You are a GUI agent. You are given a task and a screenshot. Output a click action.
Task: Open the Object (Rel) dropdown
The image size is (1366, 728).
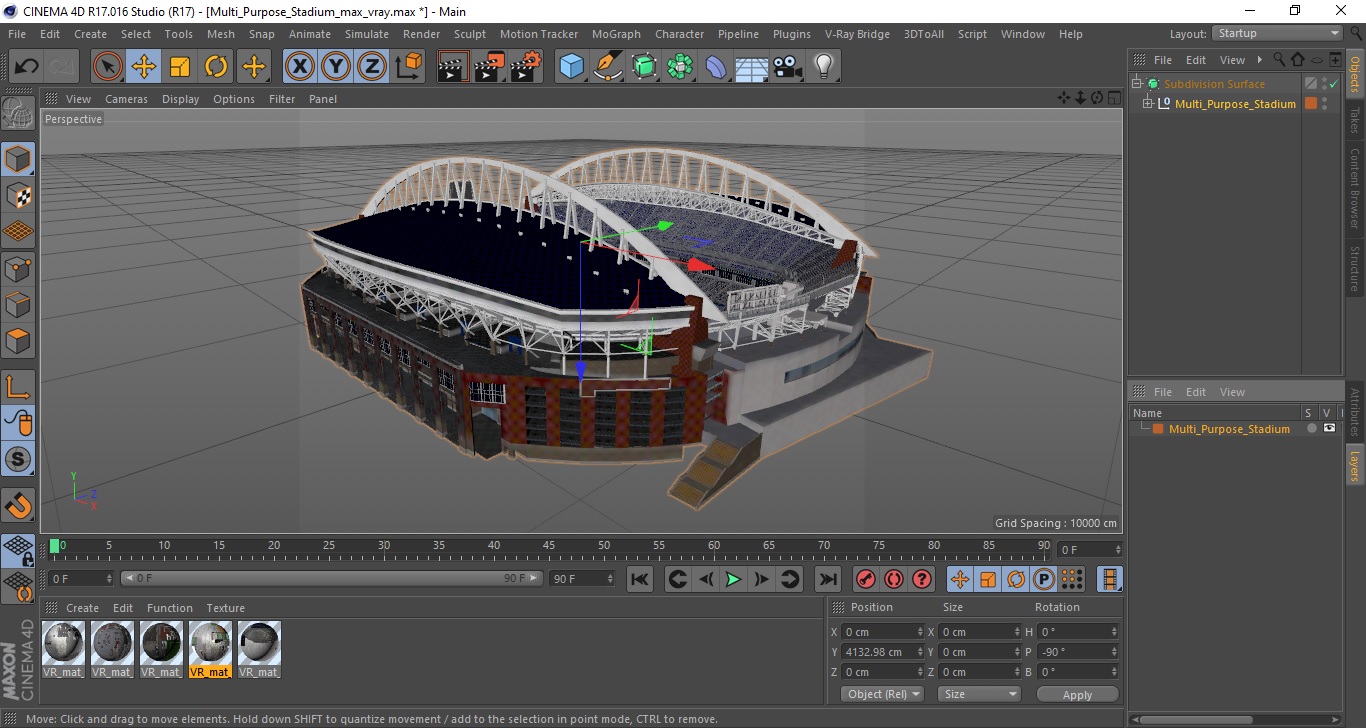pos(882,694)
